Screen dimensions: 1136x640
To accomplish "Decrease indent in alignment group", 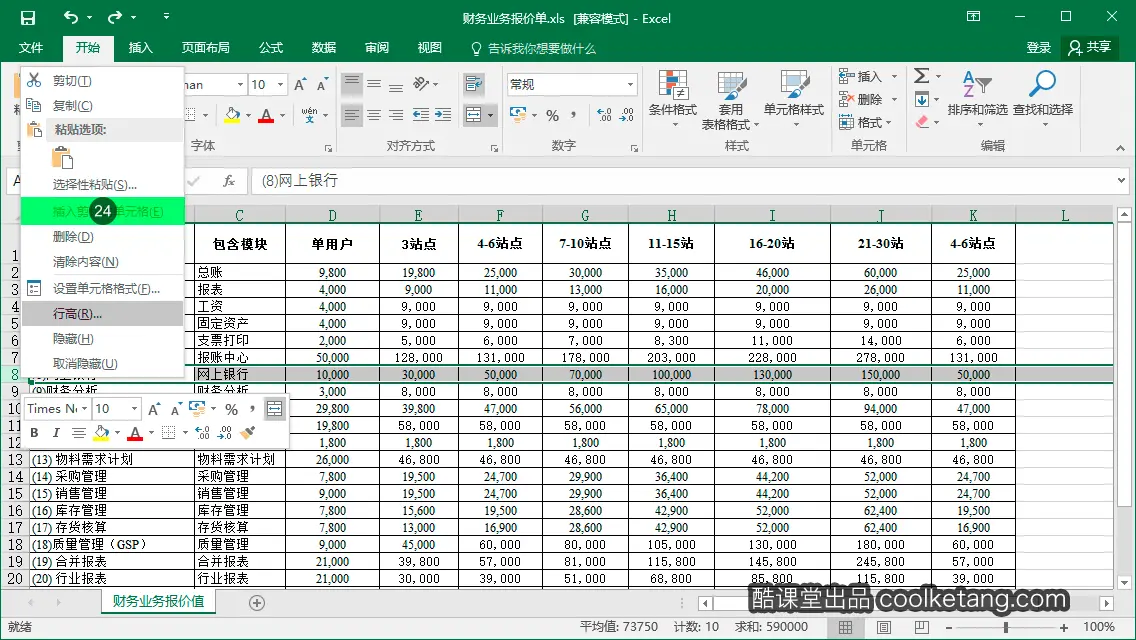I will coord(420,115).
